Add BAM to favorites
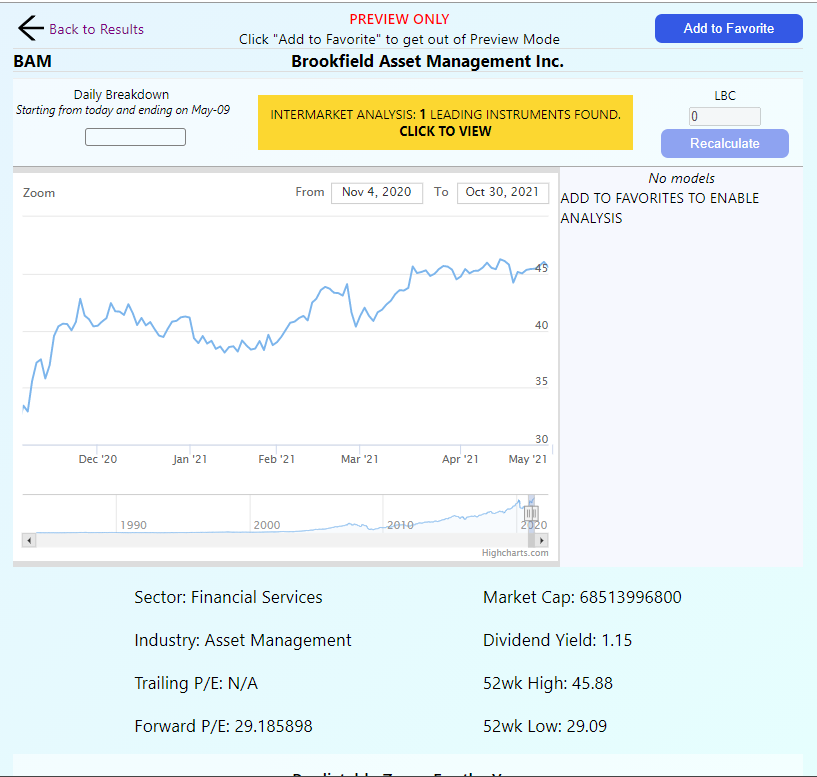Image resolution: width=817 pixels, height=777 pixels. (728, 29)
